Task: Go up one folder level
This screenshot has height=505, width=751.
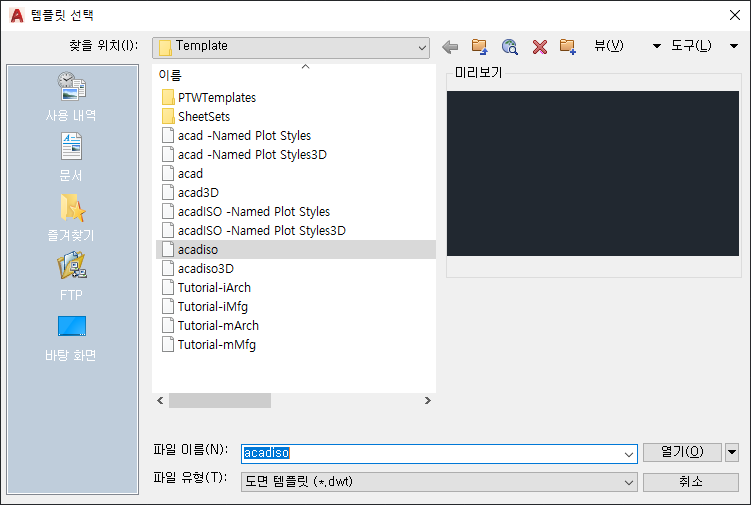Action: click(x=479, y=46)
